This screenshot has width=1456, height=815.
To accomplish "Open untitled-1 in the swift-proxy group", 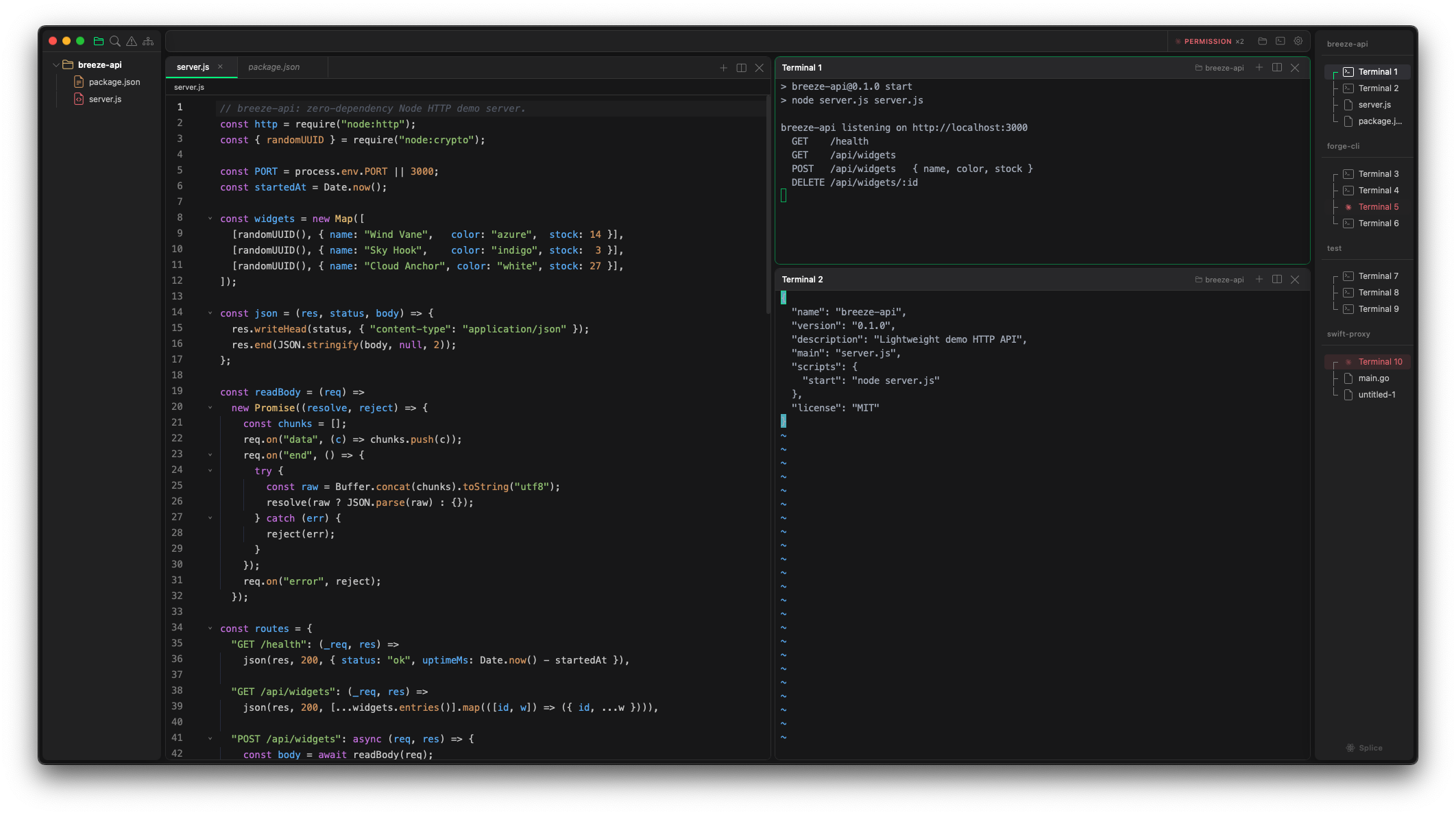I will (x=1368, y=395).
